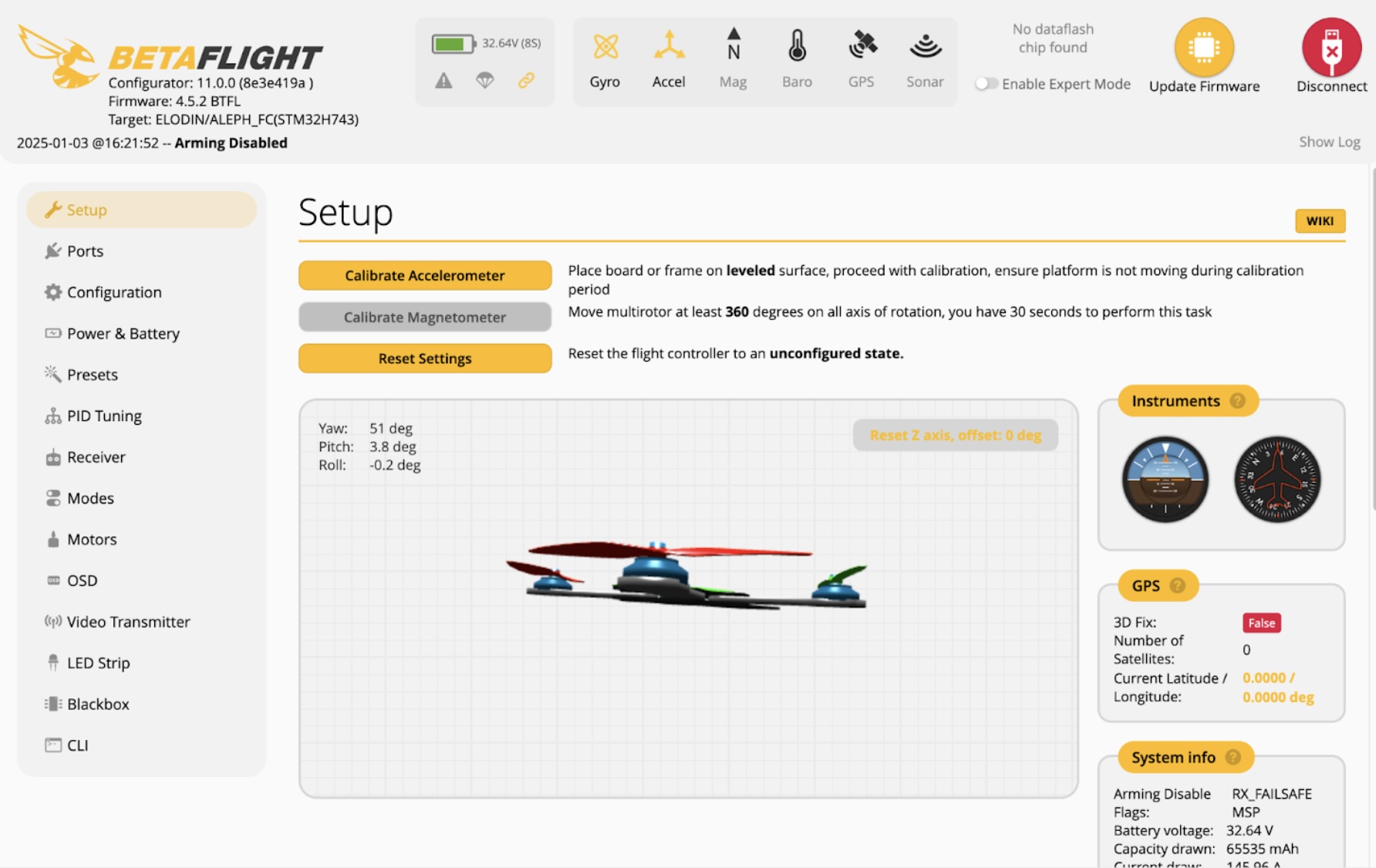The width and height of the screenshot is (1376, 868).
Task: Click the Update Firmware chip icon
Action: (x=1204, y=48)
